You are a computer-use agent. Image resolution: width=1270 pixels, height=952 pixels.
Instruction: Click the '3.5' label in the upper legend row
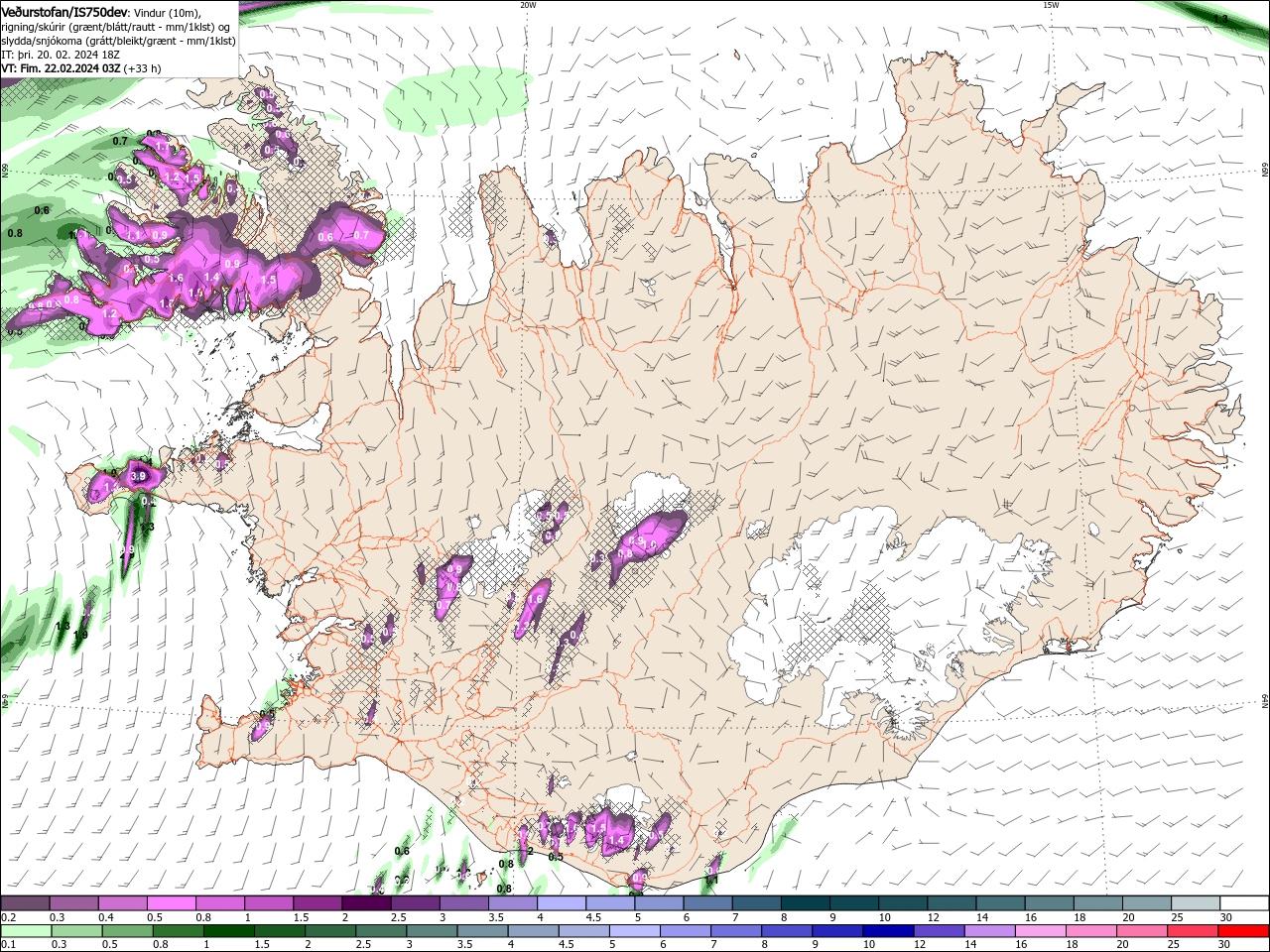click(496, 917)
